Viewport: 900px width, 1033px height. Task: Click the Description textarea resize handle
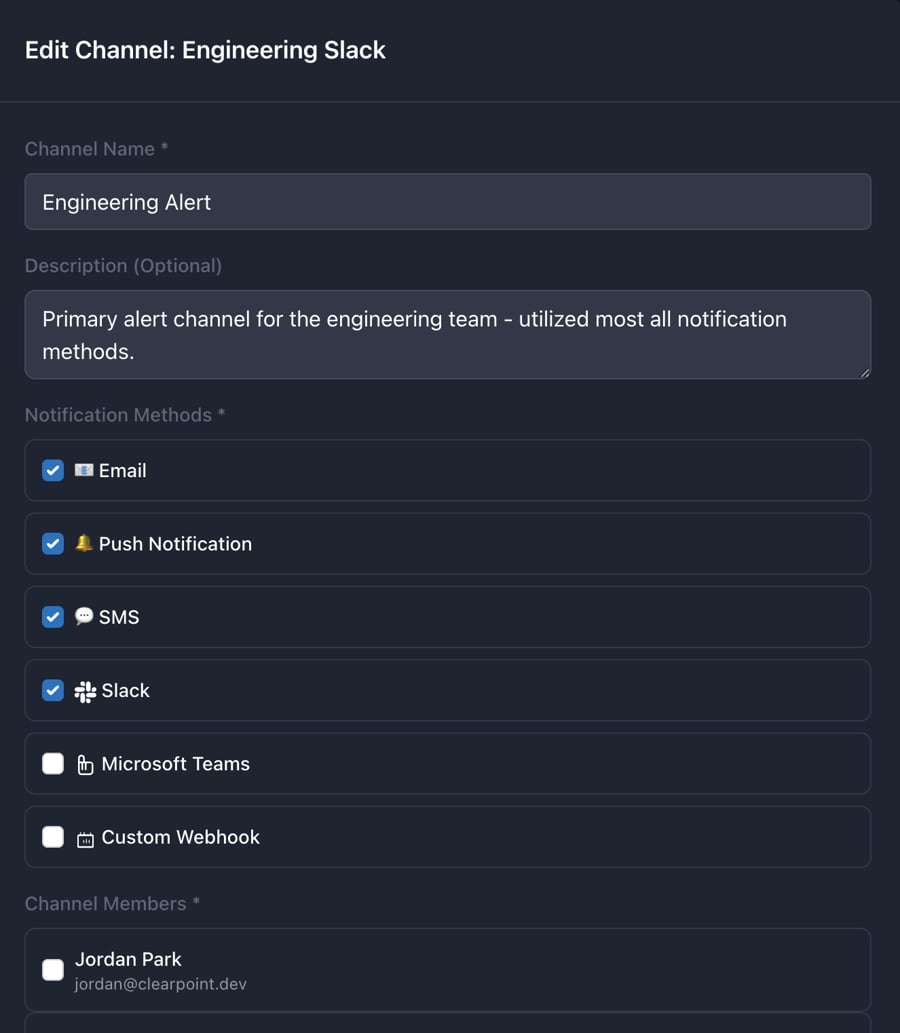(862, 372)
